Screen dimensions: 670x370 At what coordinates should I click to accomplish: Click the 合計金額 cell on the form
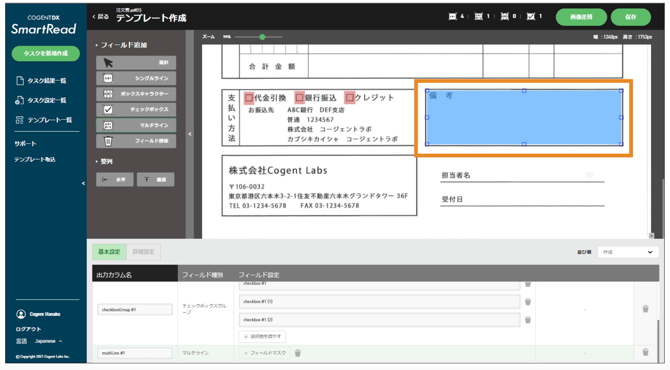pyautogui.click(x=272, y=67)
